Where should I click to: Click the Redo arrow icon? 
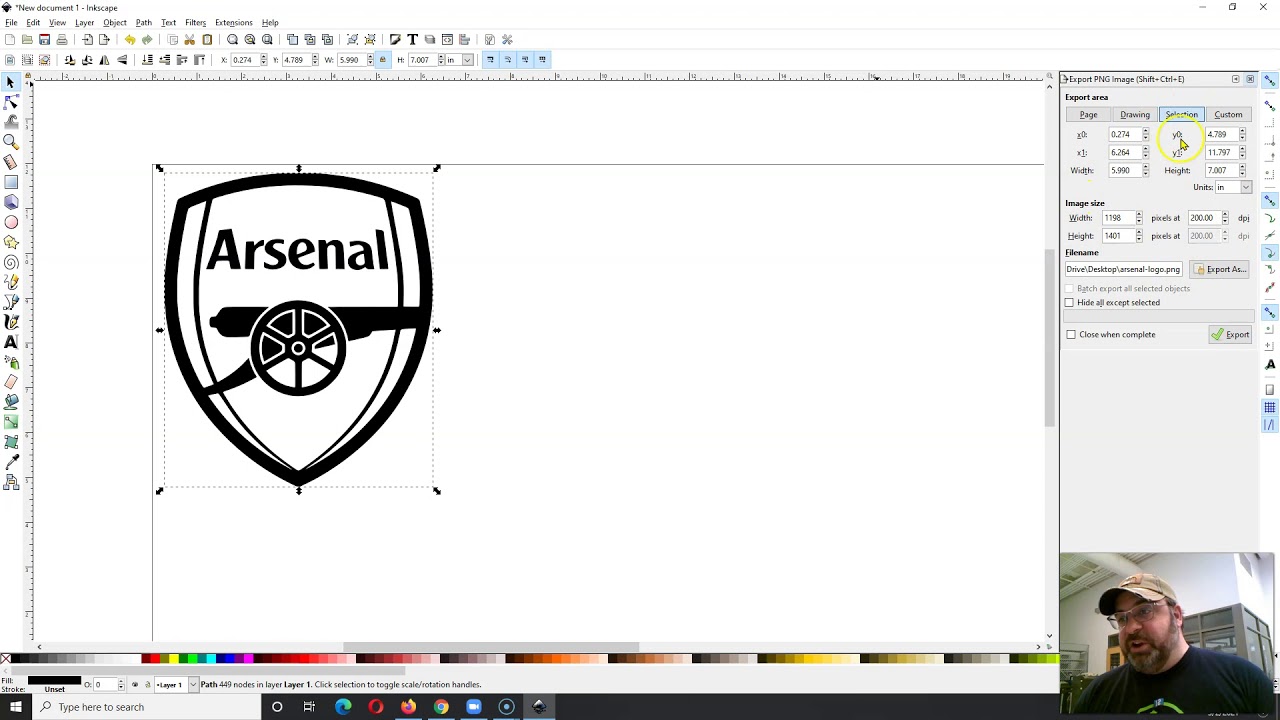tap(147, 40)
